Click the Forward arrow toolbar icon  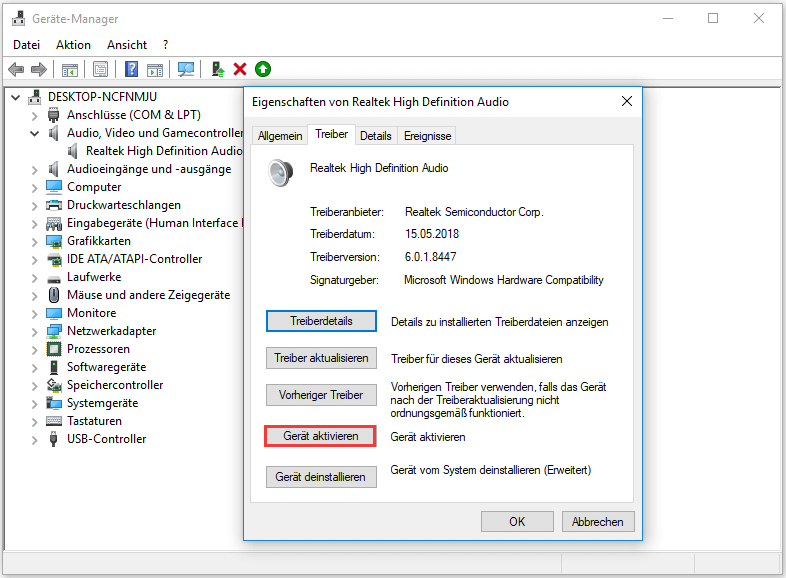tap(39, 69)
